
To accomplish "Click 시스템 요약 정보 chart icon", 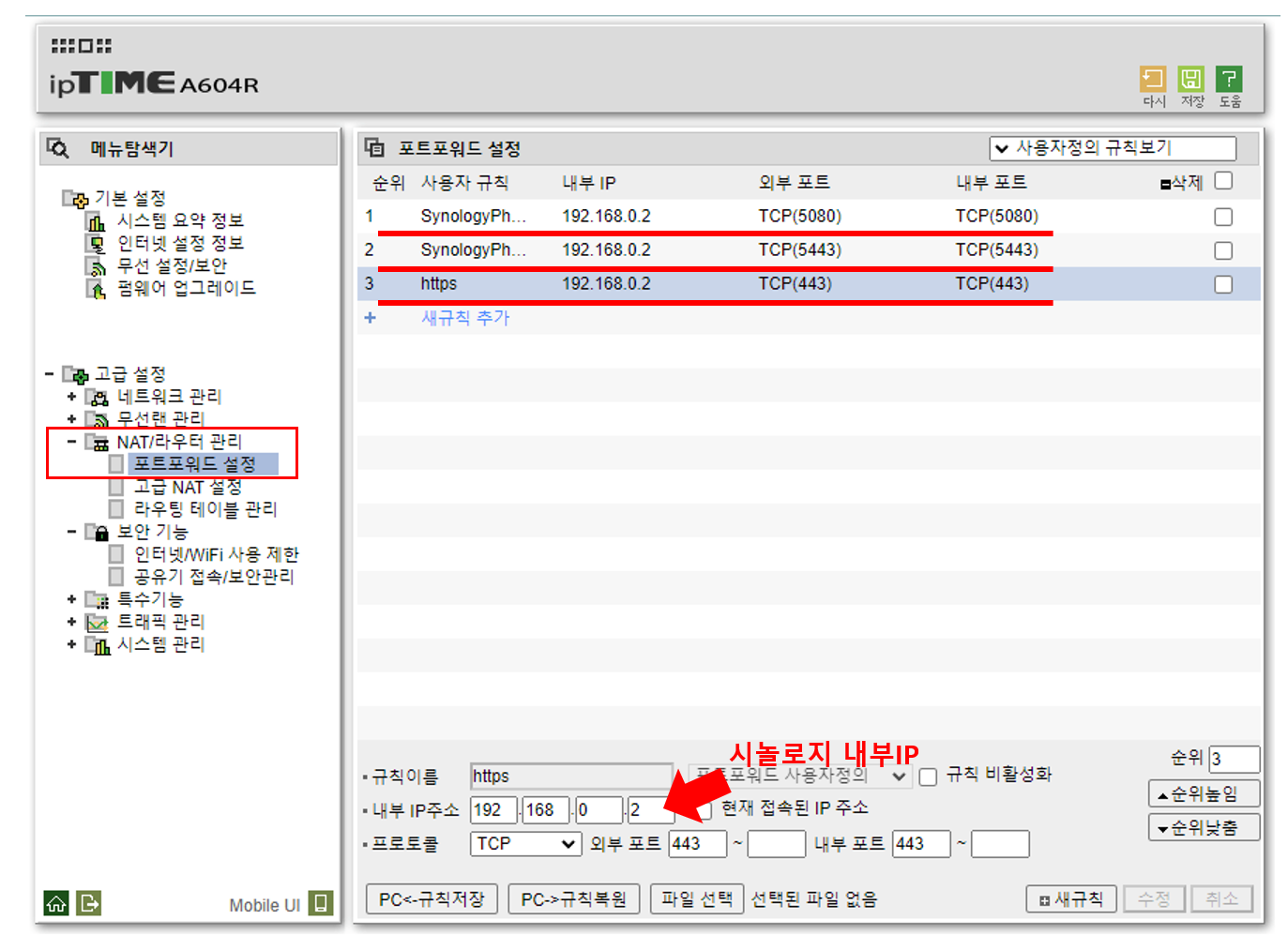I will [x=96, y=221].
